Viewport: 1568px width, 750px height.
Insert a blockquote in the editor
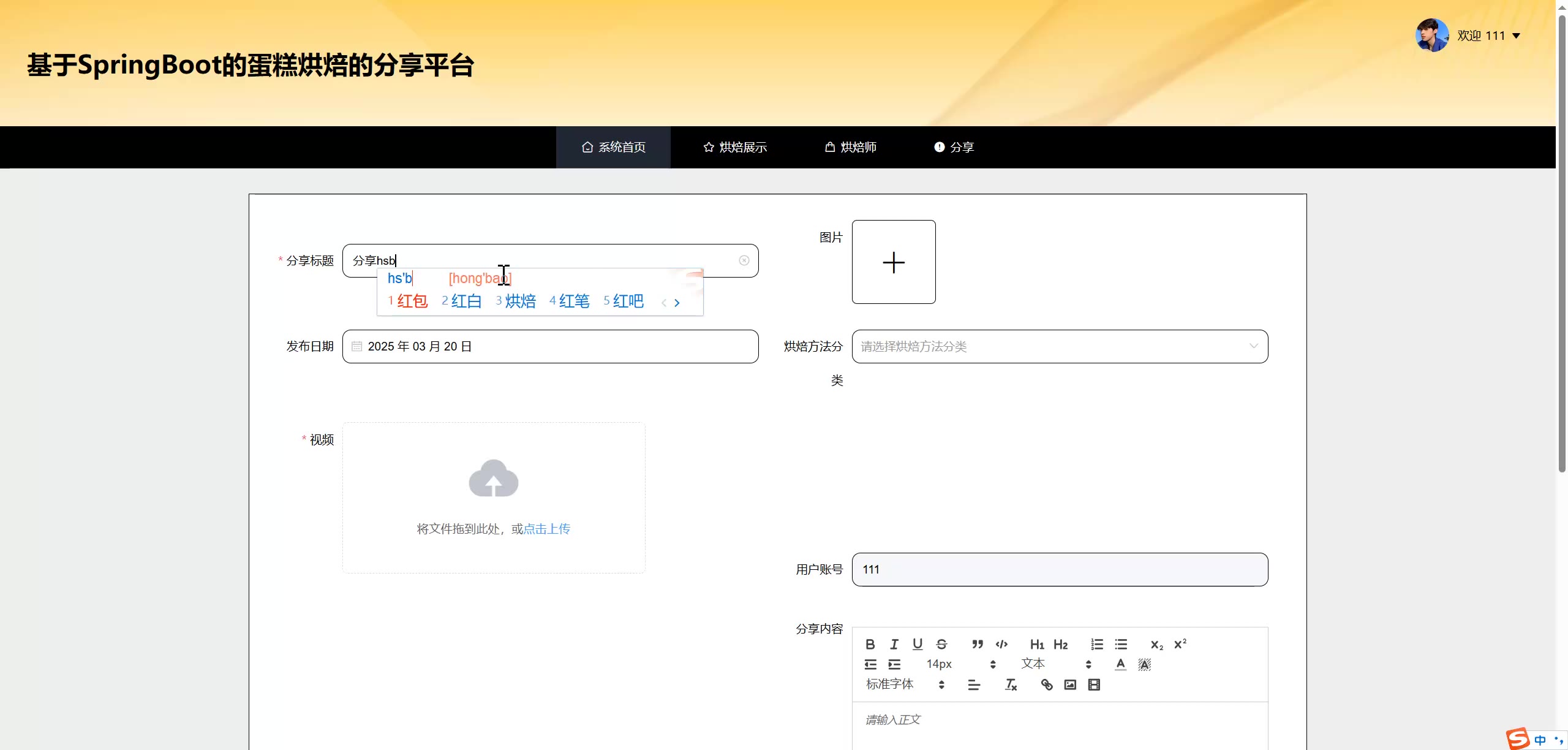[x=978, y=644]
